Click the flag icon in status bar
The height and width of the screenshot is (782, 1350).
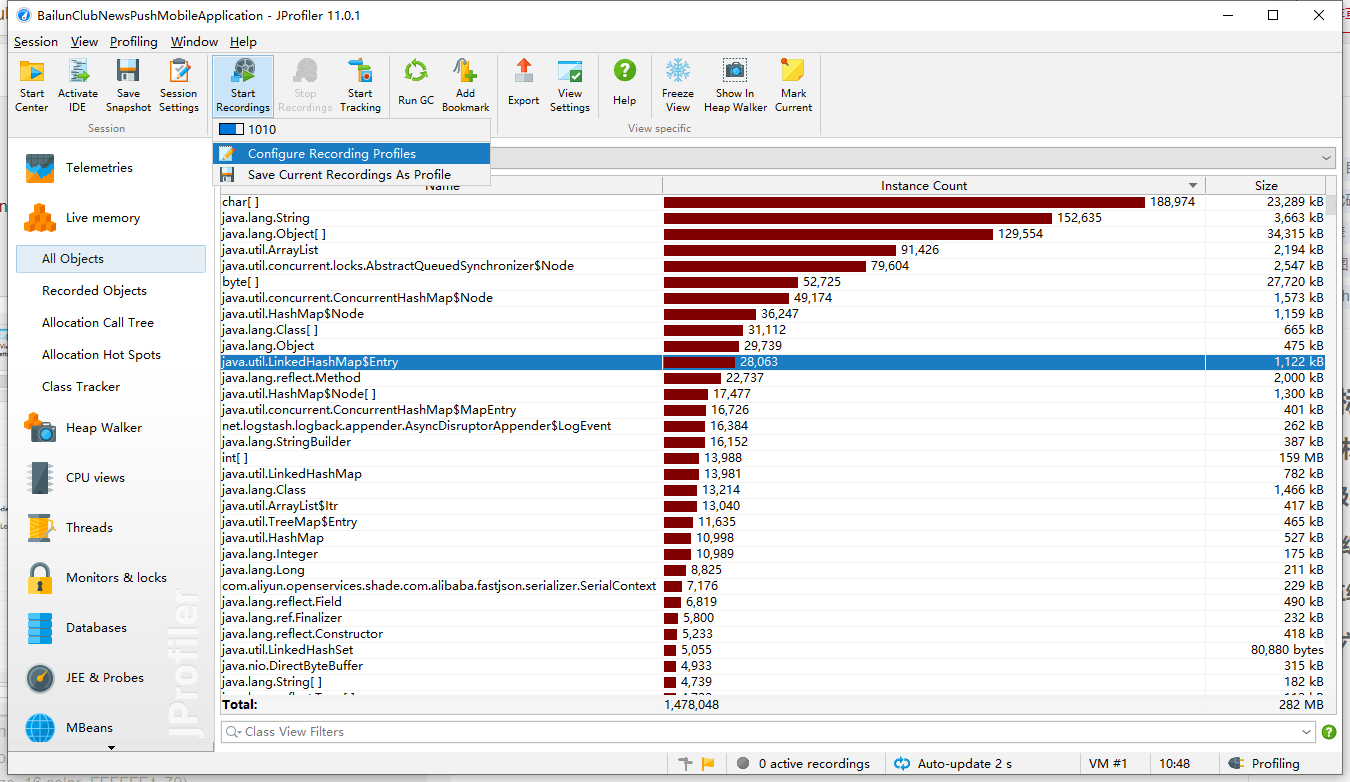pyautogui.click(x=708, y=764)
